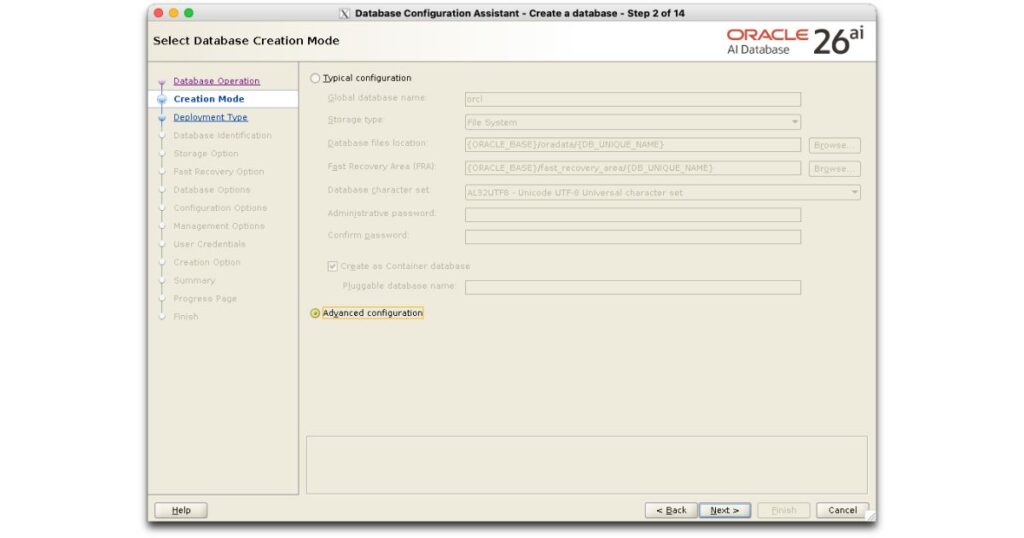
Task: Go to previous step with Back
Action: pos(671,510)
